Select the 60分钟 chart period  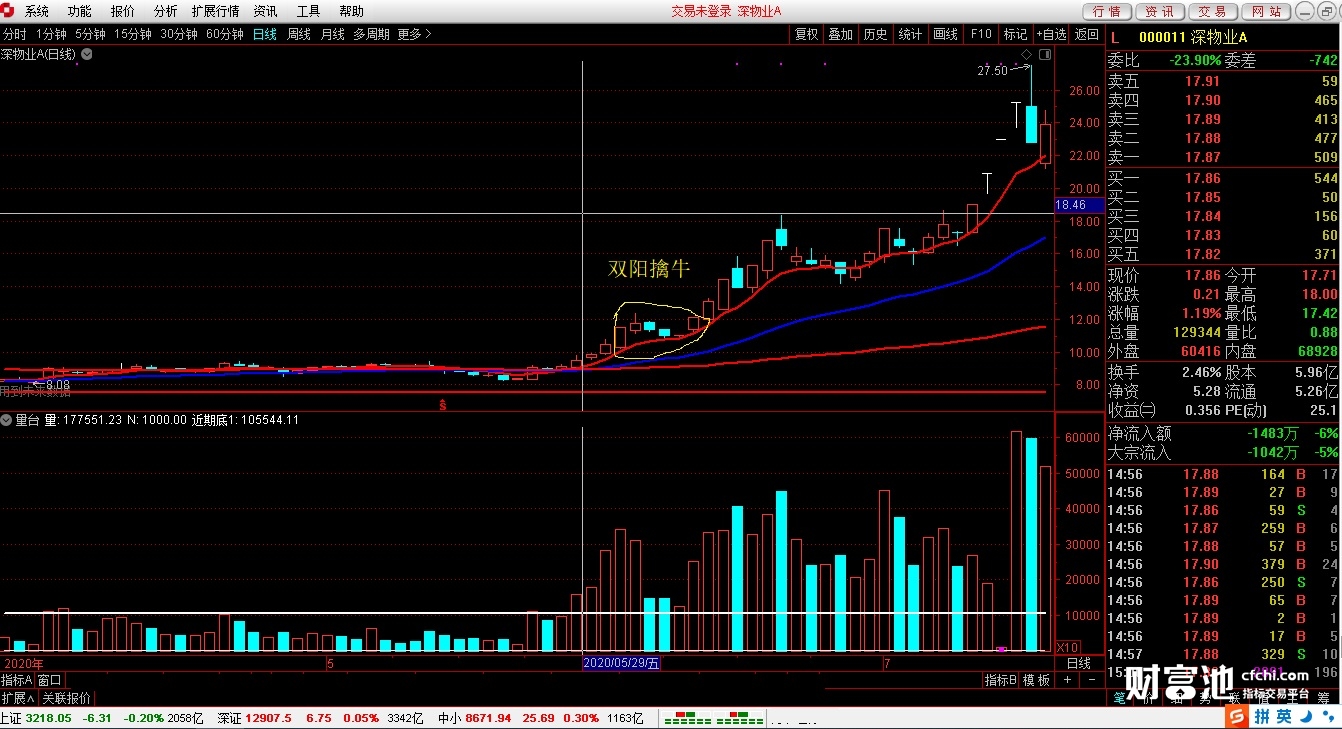[225, 34]
